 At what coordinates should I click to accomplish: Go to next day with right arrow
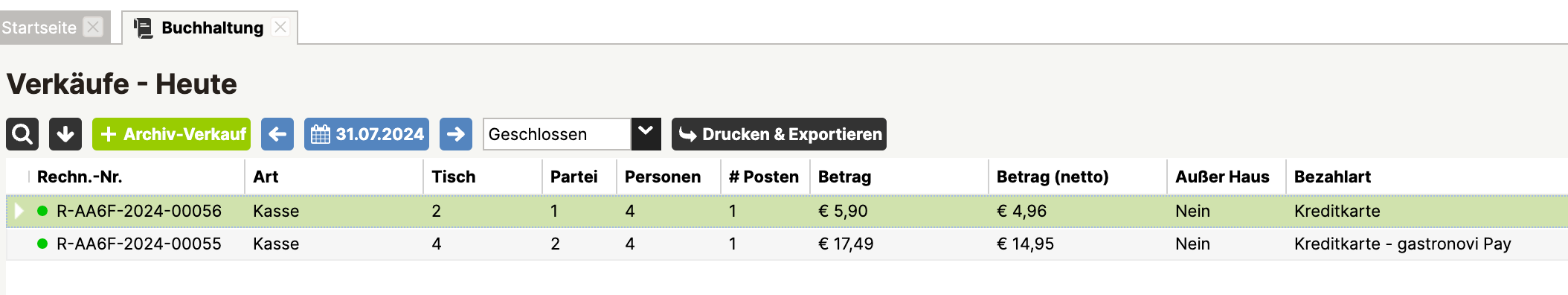[456, 134]
